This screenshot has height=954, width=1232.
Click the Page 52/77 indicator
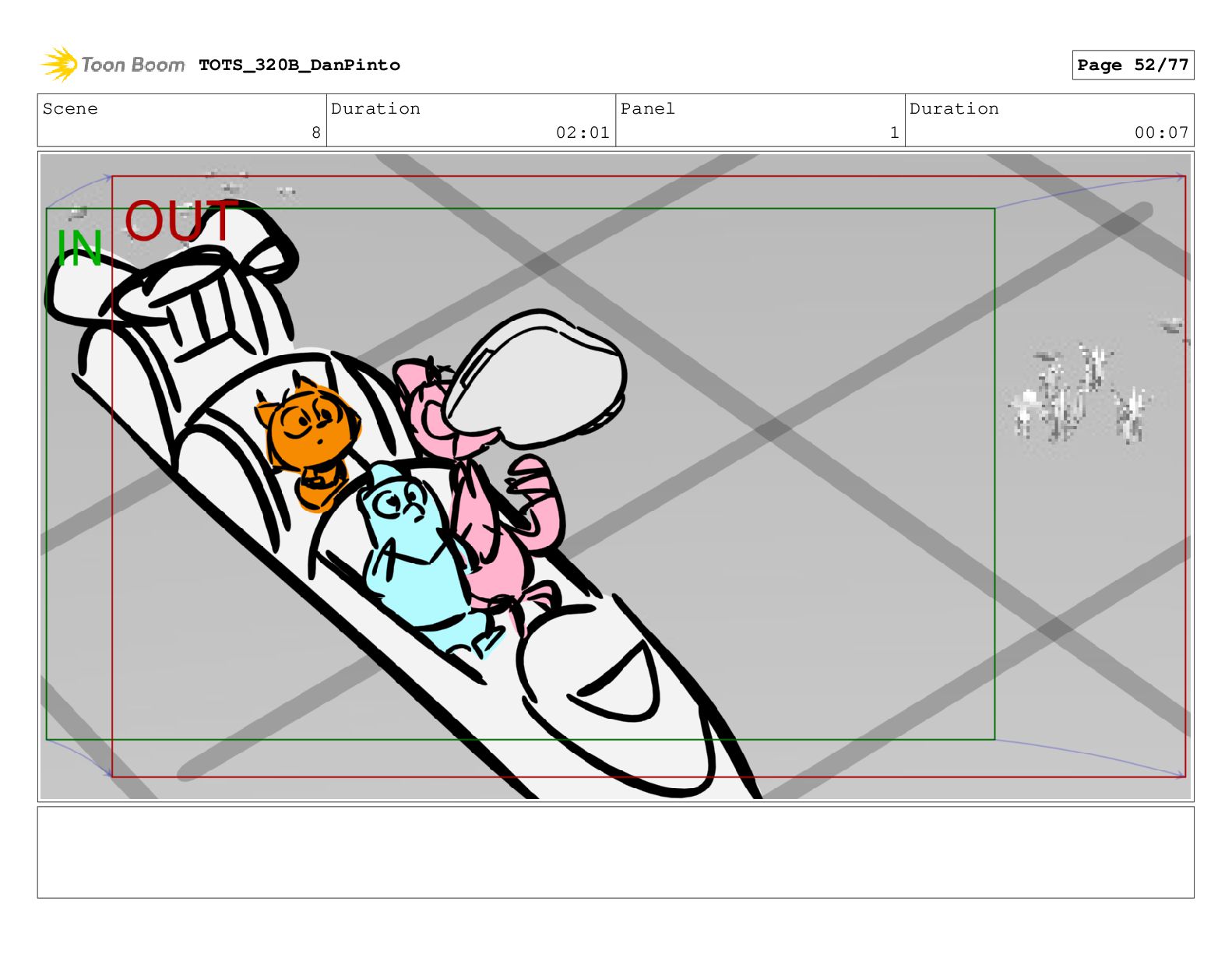(1132, 65)
